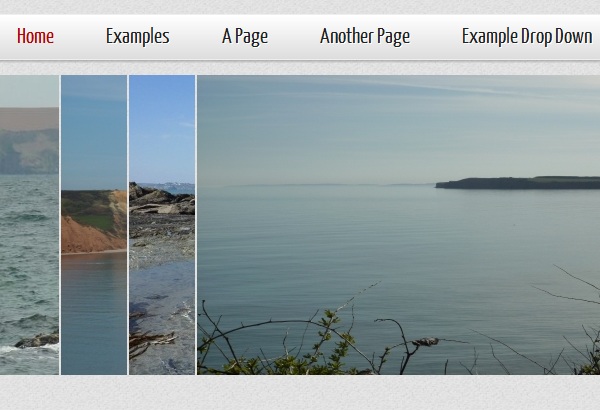Expand the red cliff image slice
This screenshot has width=600, height=410.
click(x=94, y=225)
